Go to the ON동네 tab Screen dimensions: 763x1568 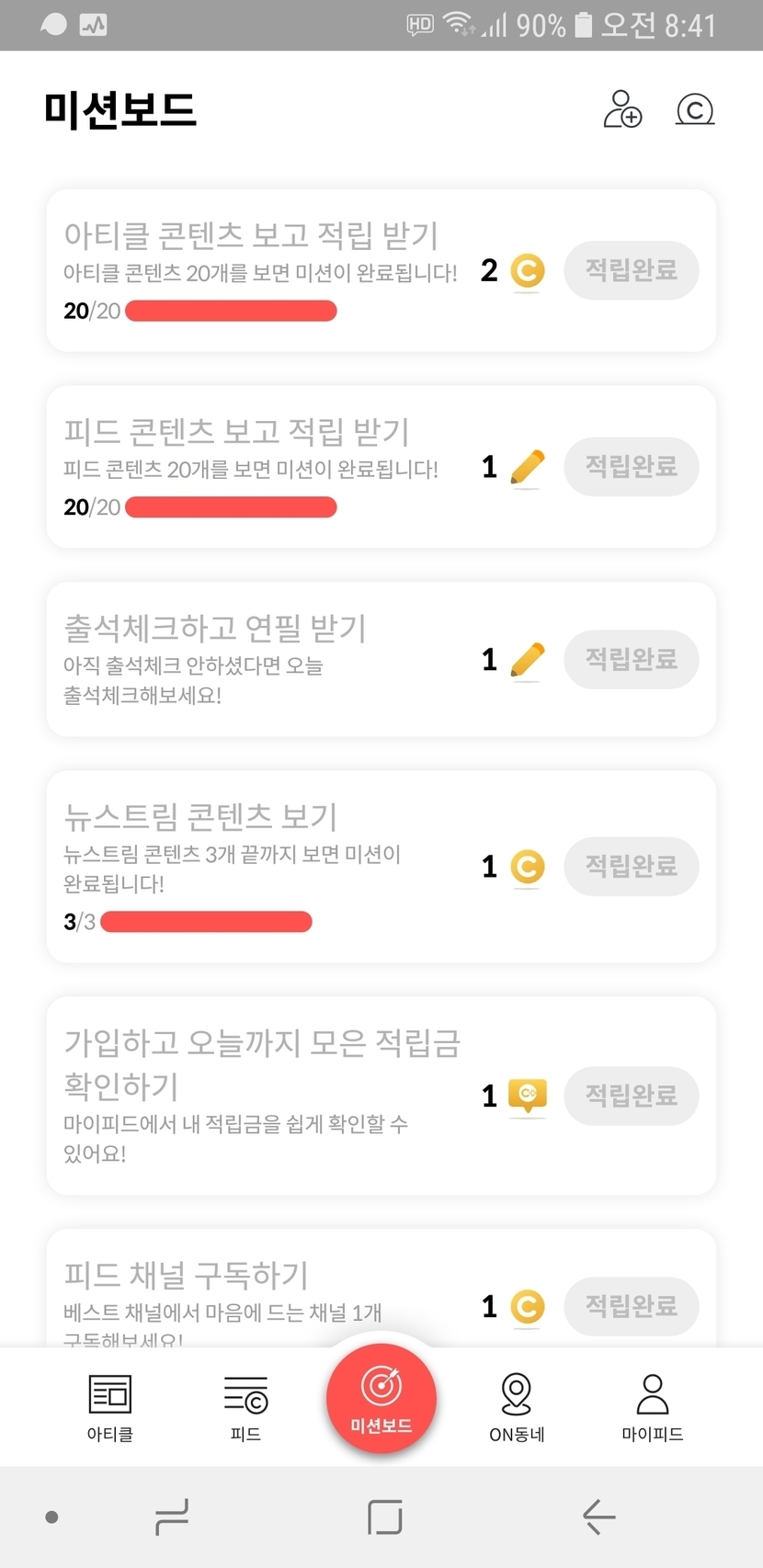pyautogui.click(x=517, y=1407)
